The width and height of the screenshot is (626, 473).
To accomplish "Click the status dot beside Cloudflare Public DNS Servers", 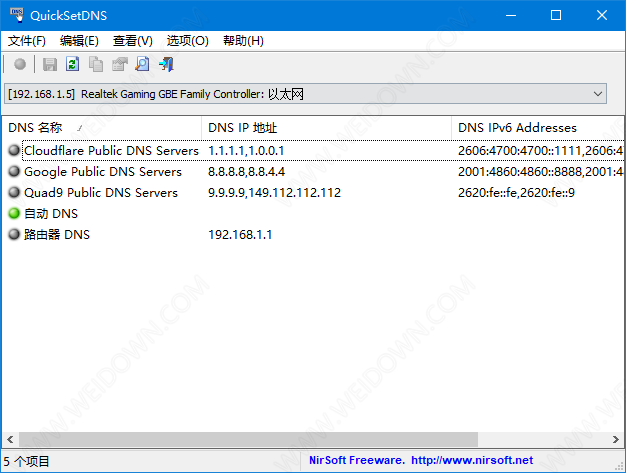I will (14, 150).
